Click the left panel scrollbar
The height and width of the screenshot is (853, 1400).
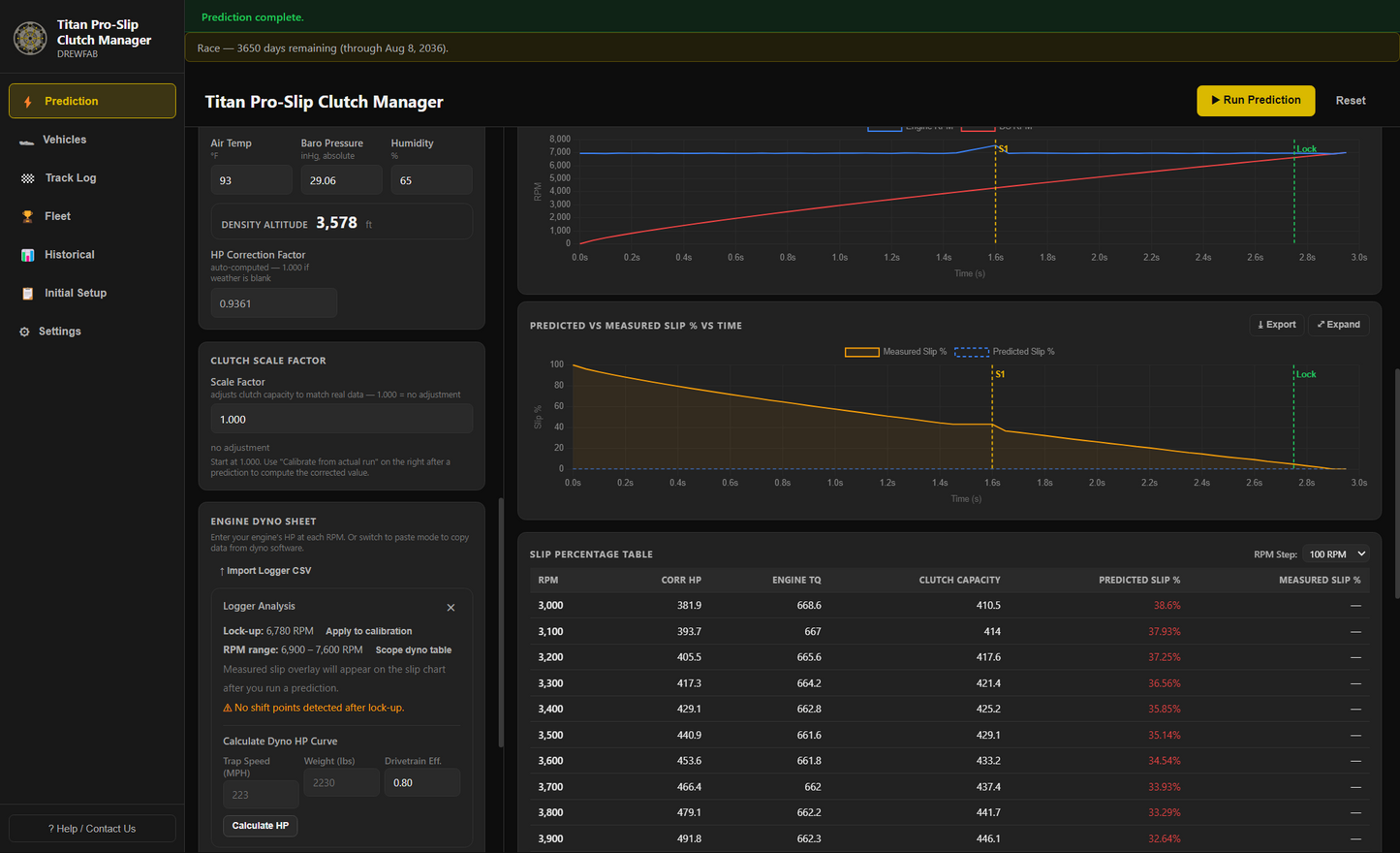[x=500, y=622]
